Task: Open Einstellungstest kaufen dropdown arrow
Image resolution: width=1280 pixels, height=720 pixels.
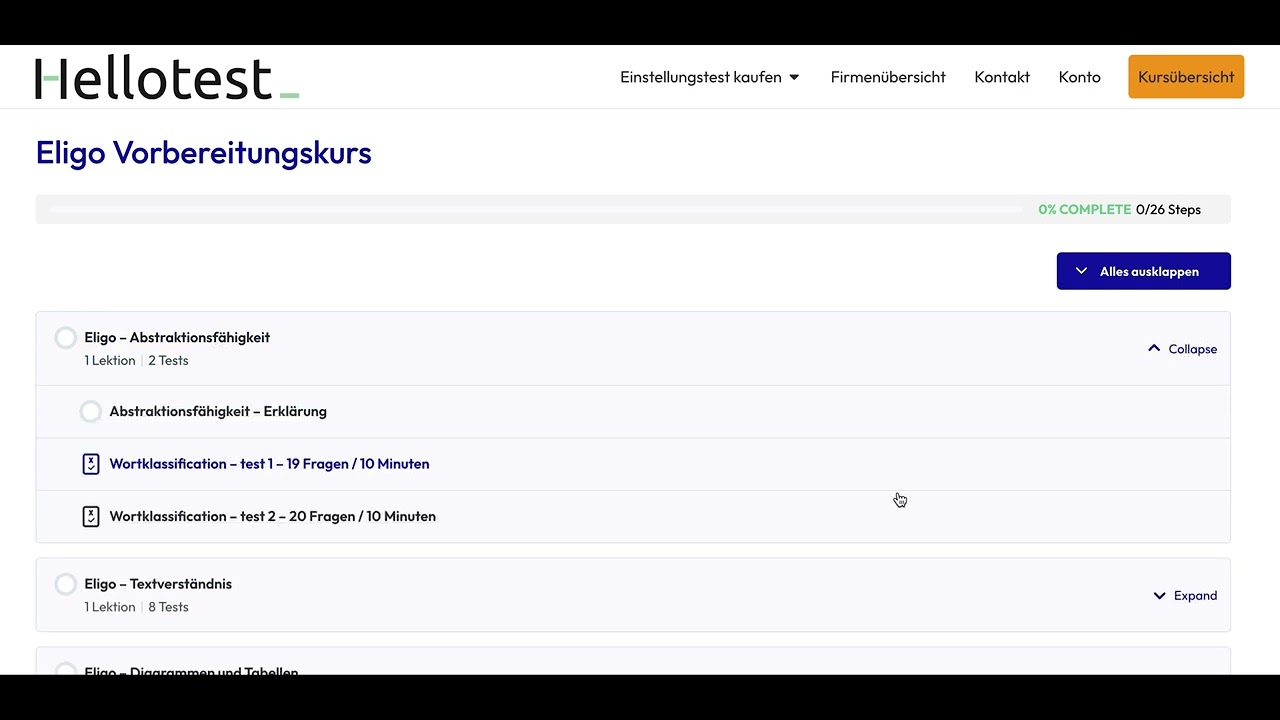Action: coord(795,77)
